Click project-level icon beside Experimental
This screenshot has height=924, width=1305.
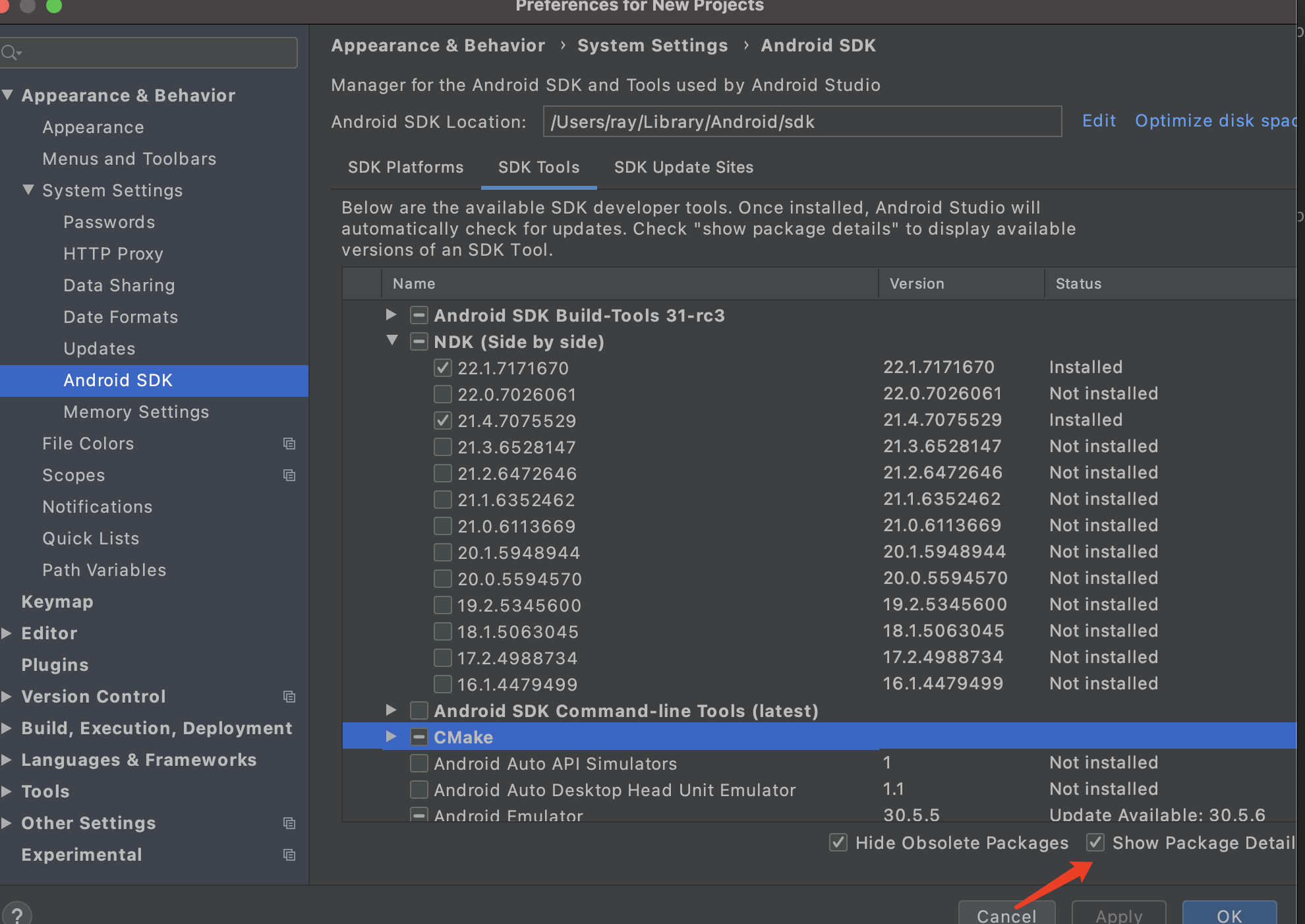click(289, 855)
